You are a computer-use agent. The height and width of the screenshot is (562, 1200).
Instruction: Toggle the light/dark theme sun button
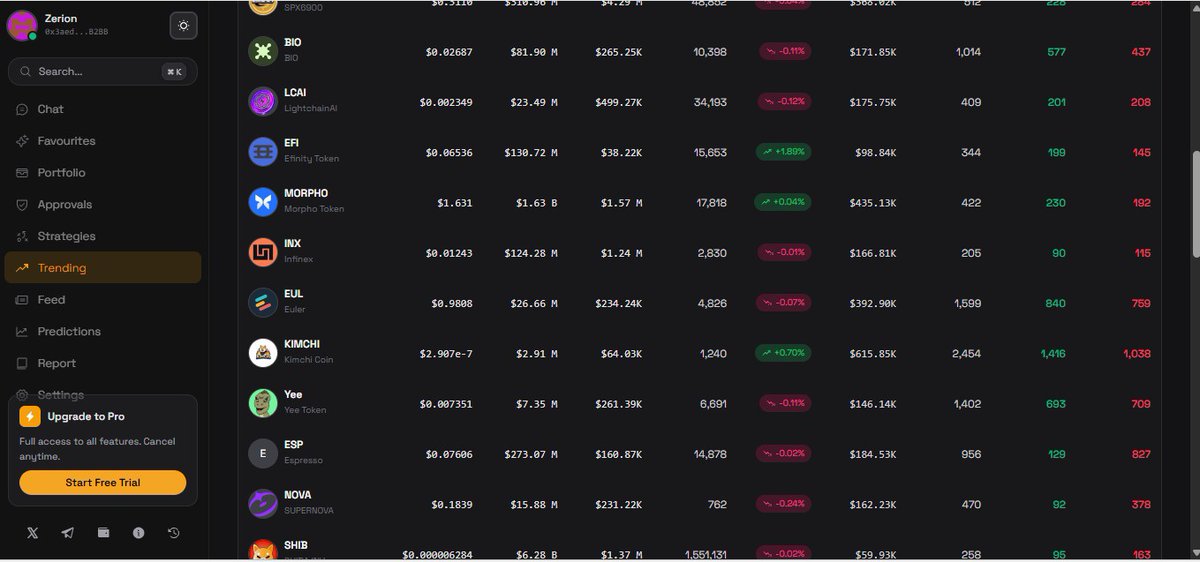(183, 26)
